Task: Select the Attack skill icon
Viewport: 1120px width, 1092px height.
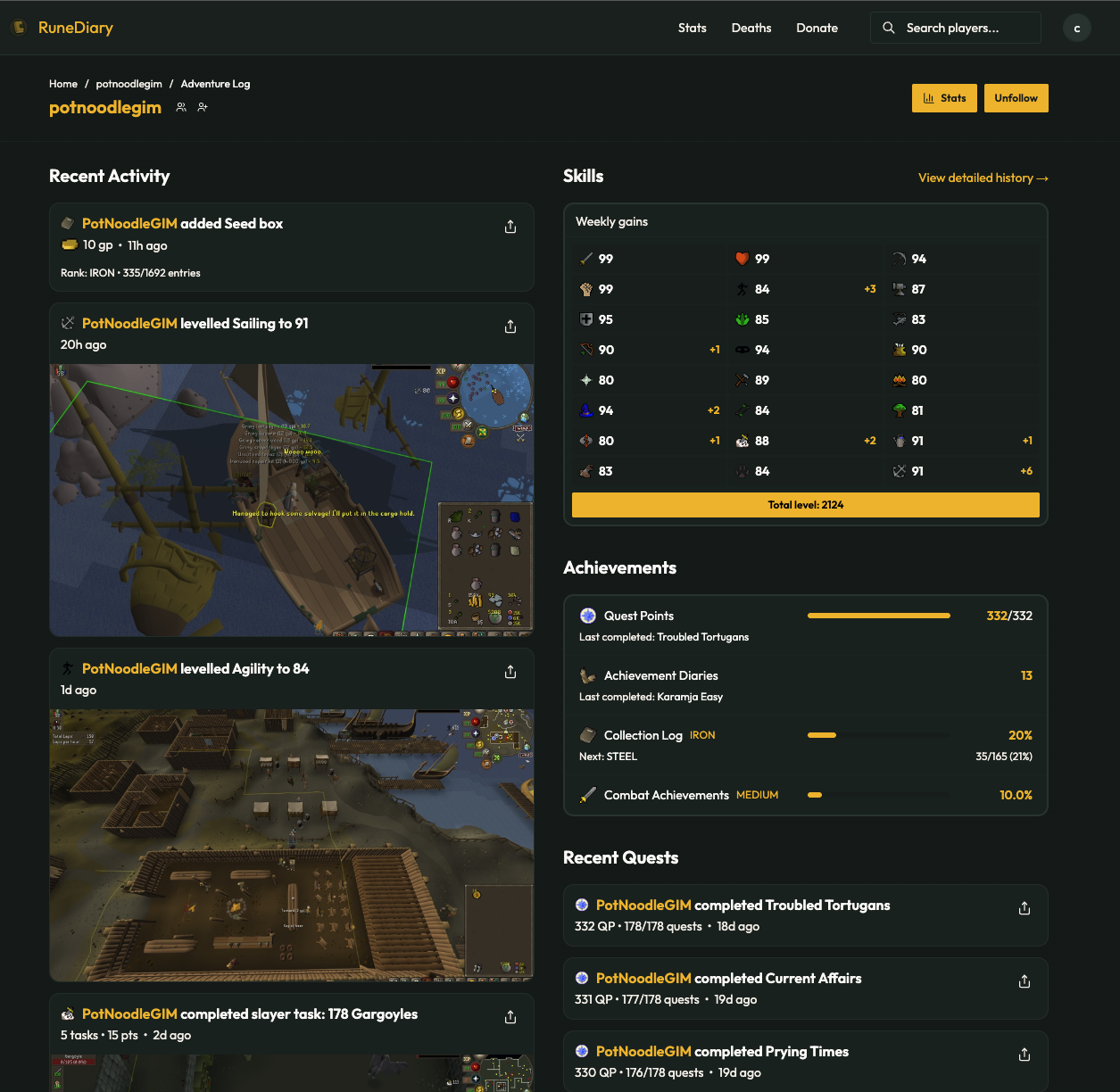Action: click(586, 259)
